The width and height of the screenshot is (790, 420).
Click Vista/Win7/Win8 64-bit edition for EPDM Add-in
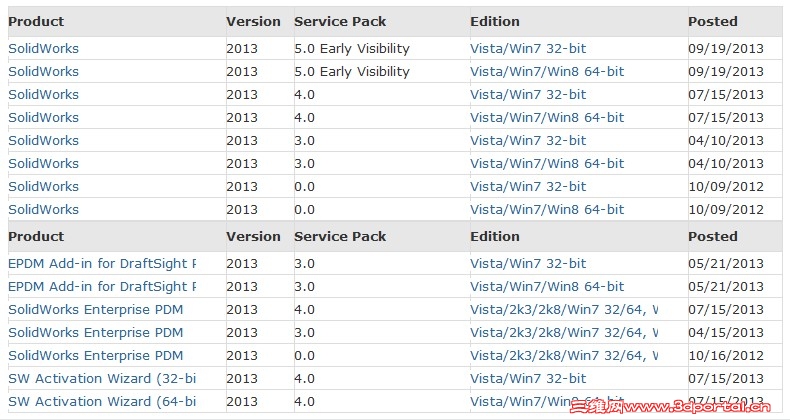pos(546,287)
